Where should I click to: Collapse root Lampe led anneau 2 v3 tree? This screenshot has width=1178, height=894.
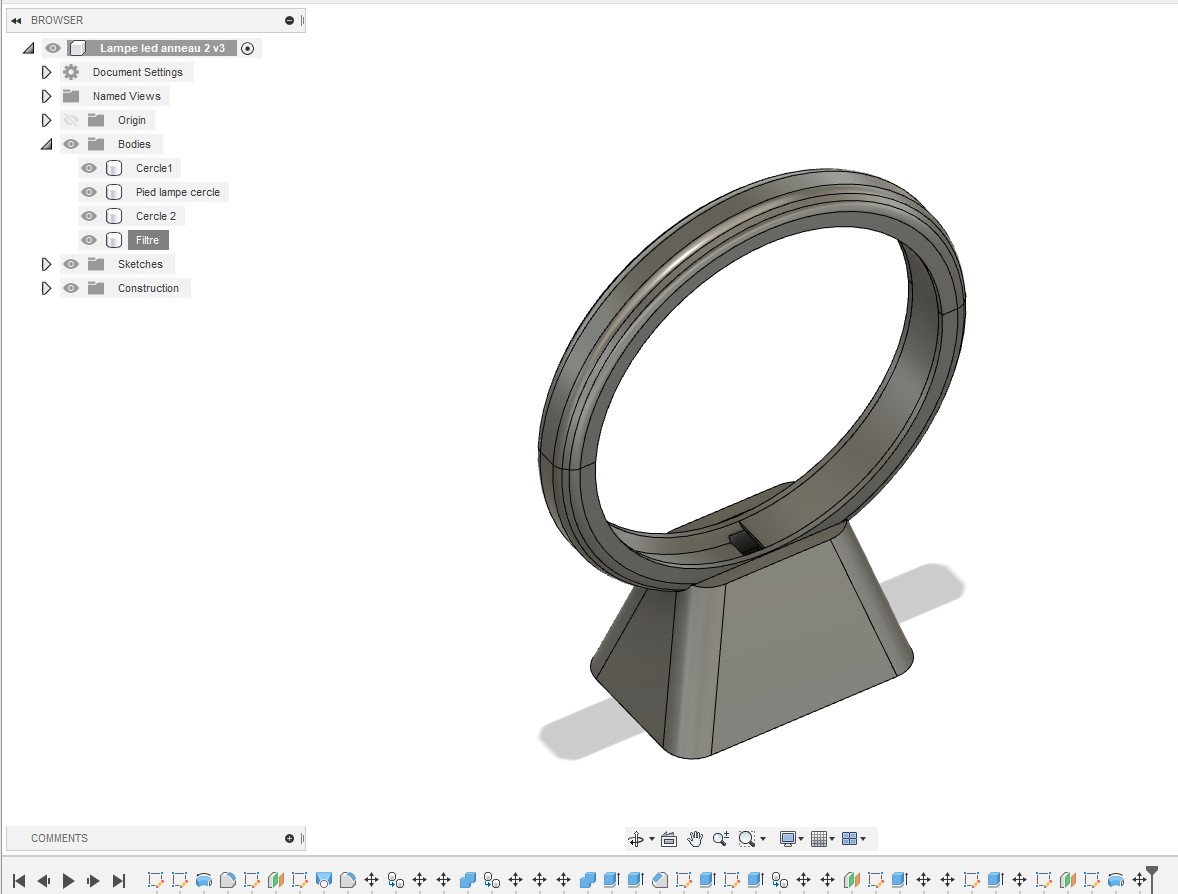[x=29, y=48]
